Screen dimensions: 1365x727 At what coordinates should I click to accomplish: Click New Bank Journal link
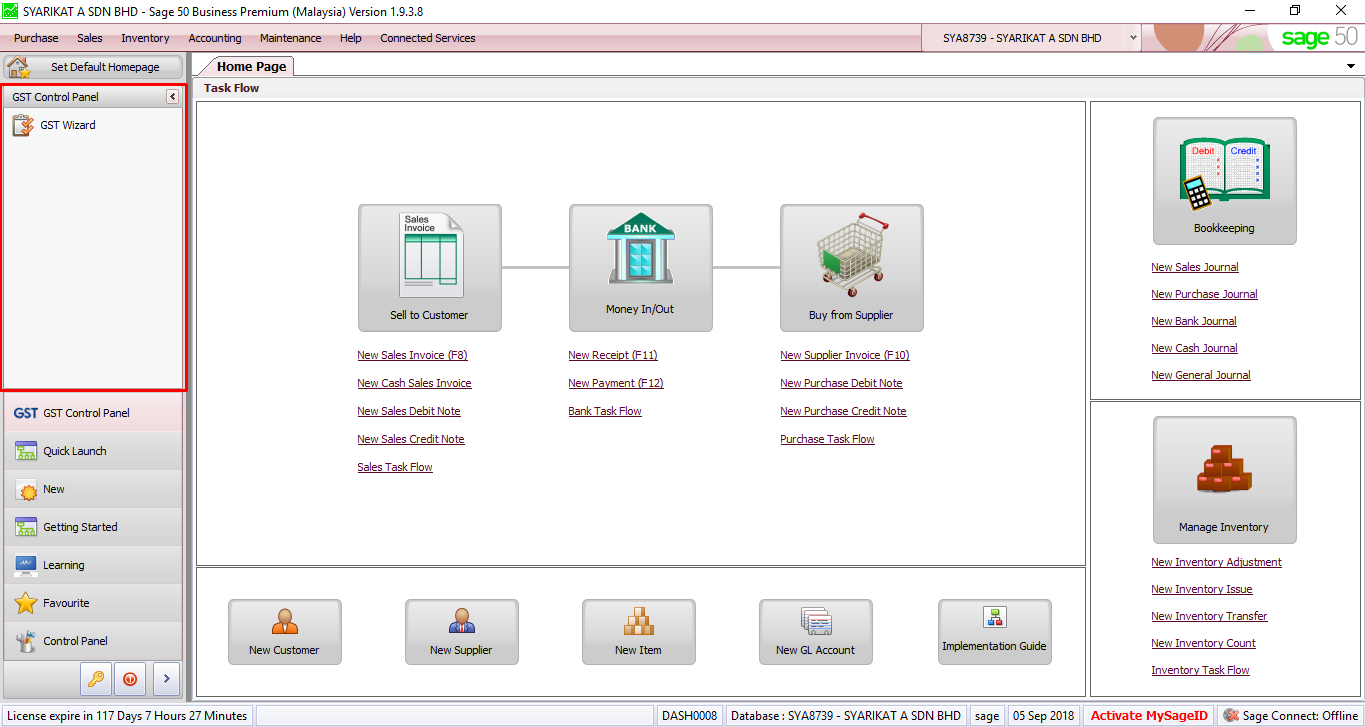1194,321
